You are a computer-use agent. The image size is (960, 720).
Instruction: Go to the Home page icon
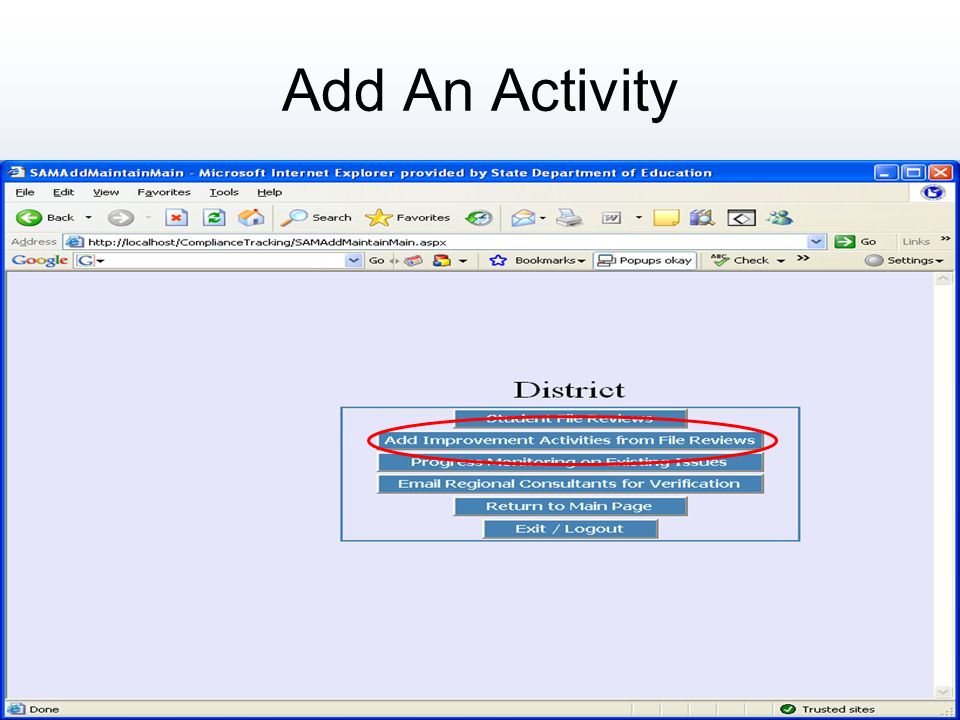tap(250, 217)
